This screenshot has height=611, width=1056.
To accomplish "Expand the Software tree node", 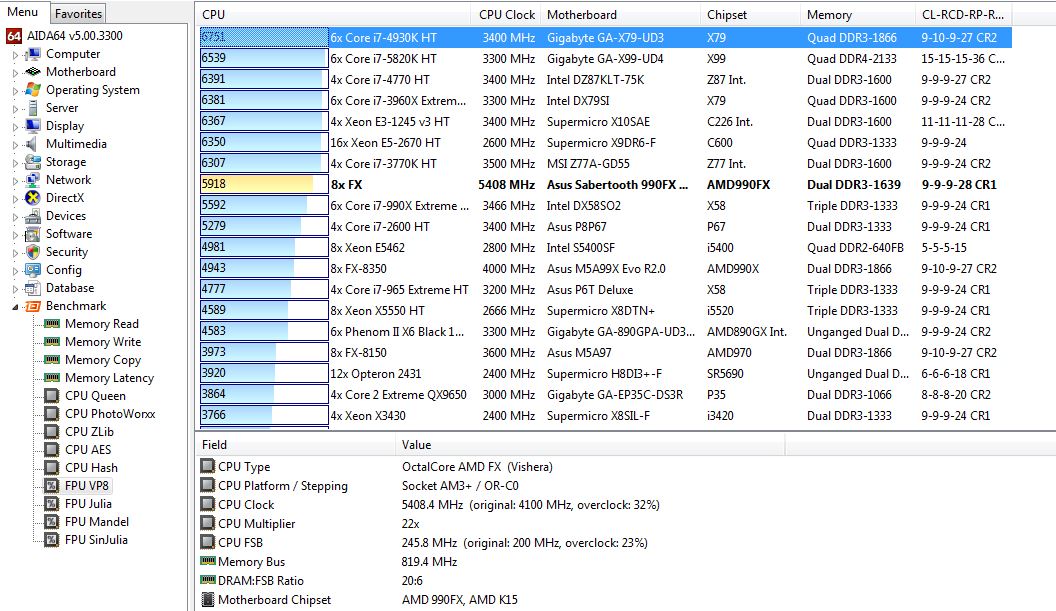I will tap(15, 234).
